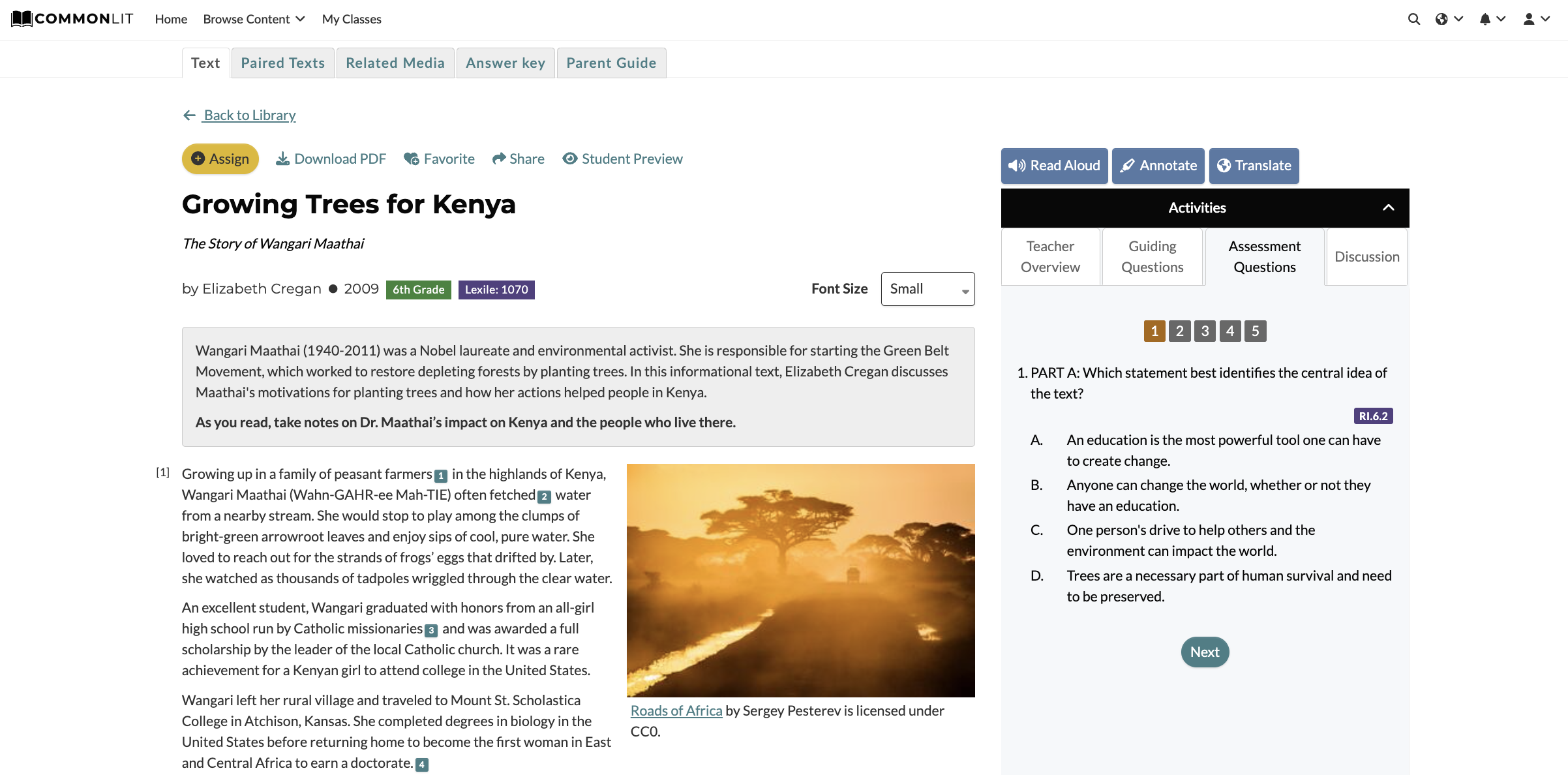
Task: Open the Font Size dropdown
Action: [927, 289]
